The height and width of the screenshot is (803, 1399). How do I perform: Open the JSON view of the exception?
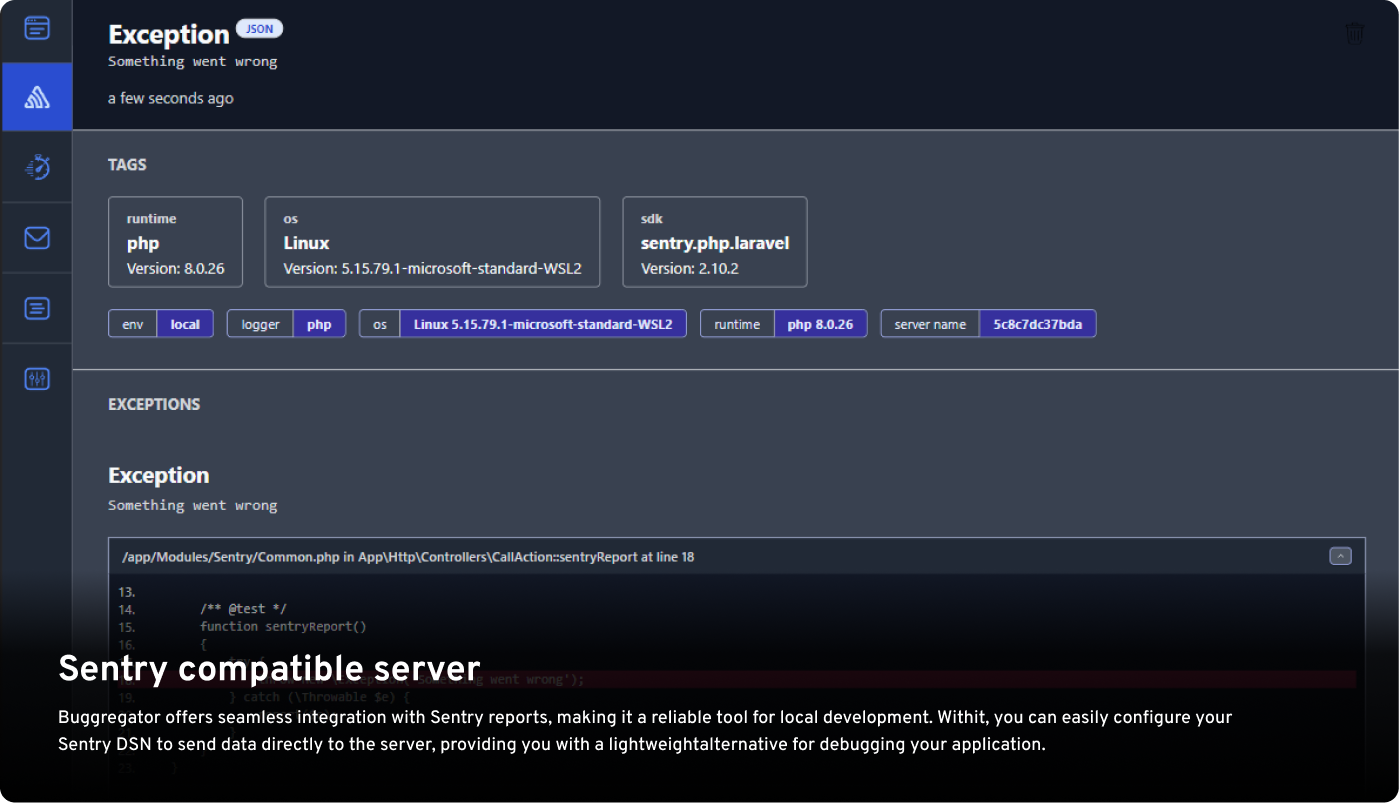point(258,28)
